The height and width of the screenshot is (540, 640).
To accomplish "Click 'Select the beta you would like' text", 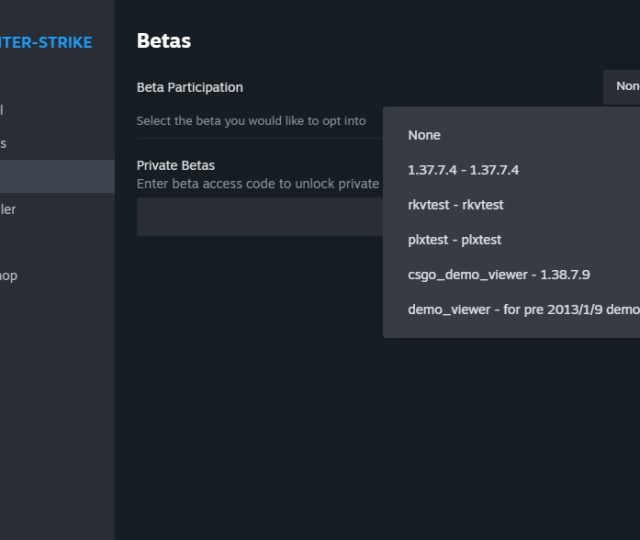I will 251,121.
